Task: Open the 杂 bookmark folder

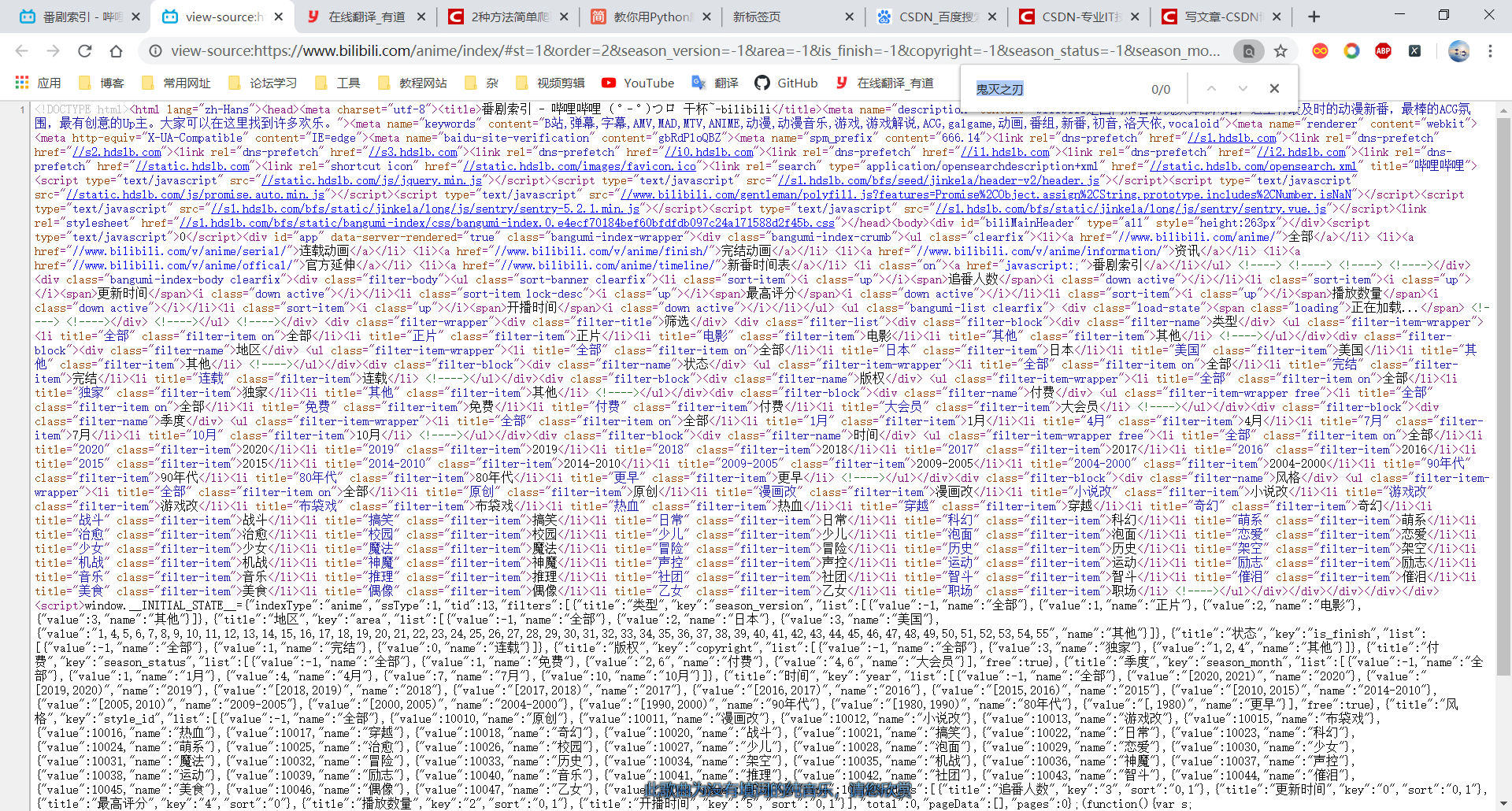Action: pyautogui.click(x=482, y=83)
